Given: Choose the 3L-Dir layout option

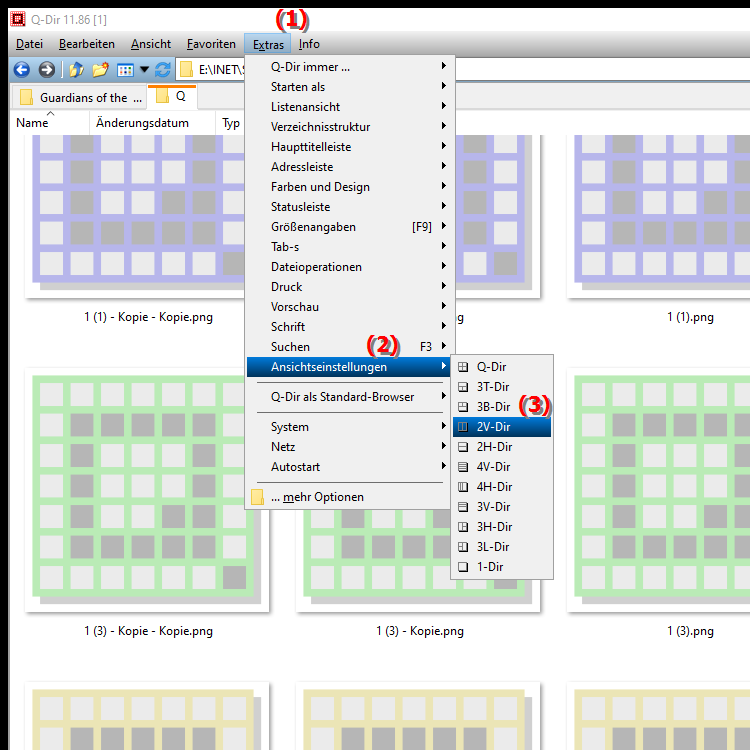Looking at the screenshot, I should (x=502, y=547).
